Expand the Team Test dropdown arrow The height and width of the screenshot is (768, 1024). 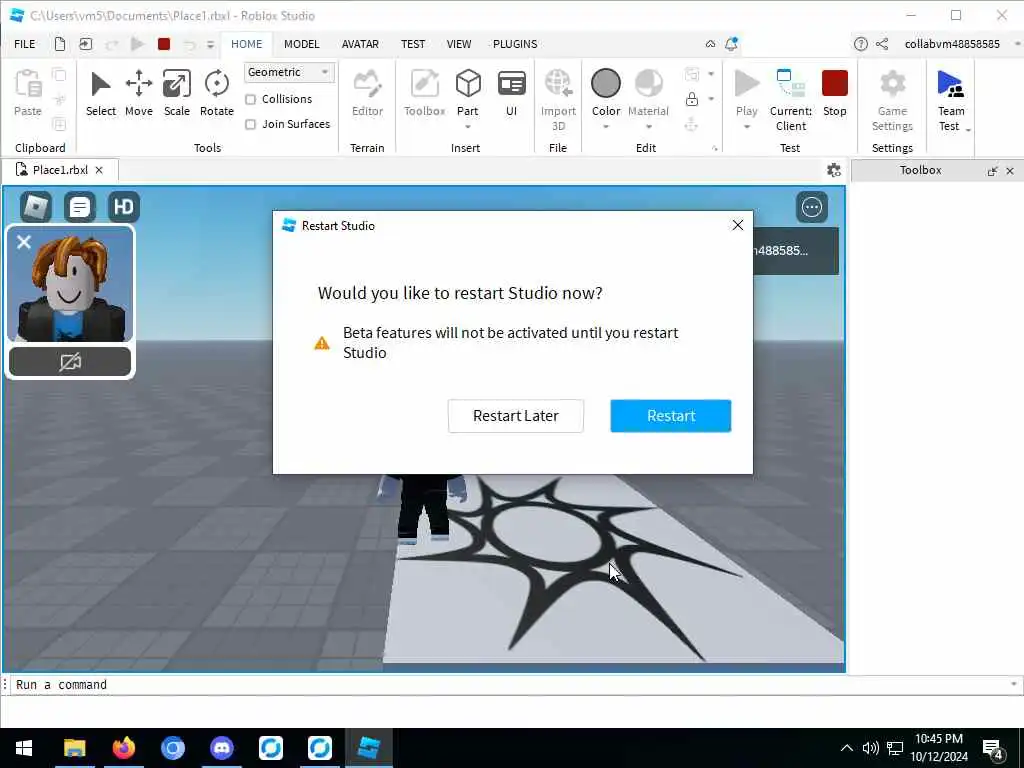tap(968, 130)
